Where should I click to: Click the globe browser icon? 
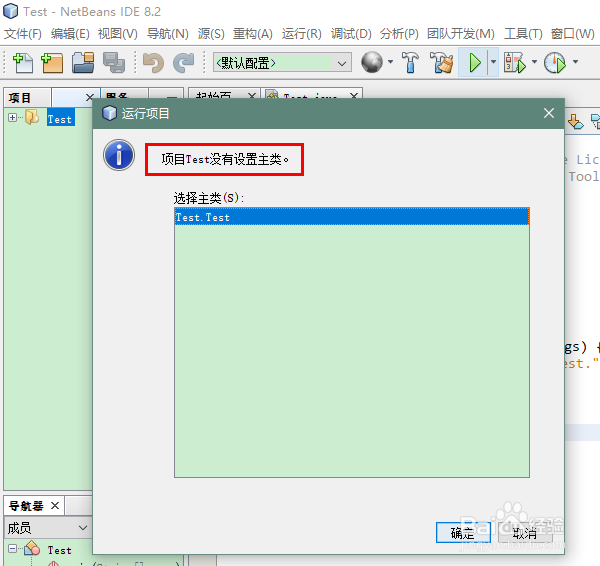pyautogui.click(x=372, y=62)
